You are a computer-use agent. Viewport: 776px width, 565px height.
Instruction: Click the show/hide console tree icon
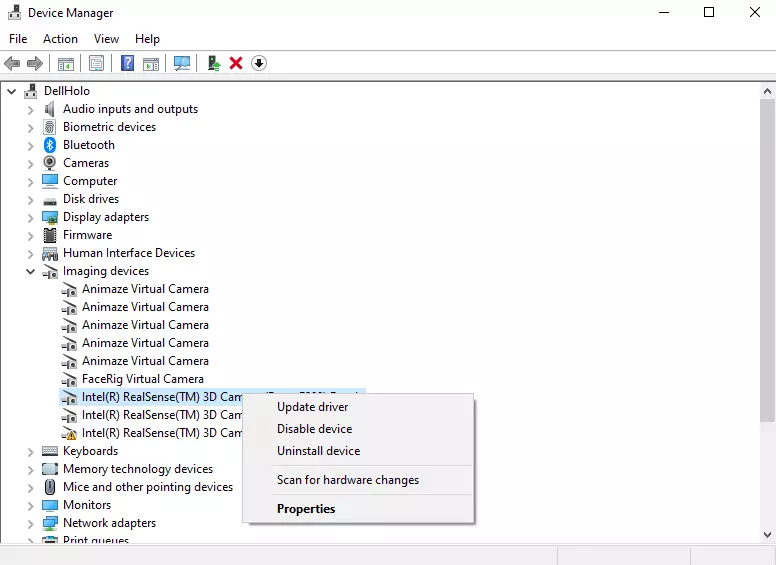[66, 63]
